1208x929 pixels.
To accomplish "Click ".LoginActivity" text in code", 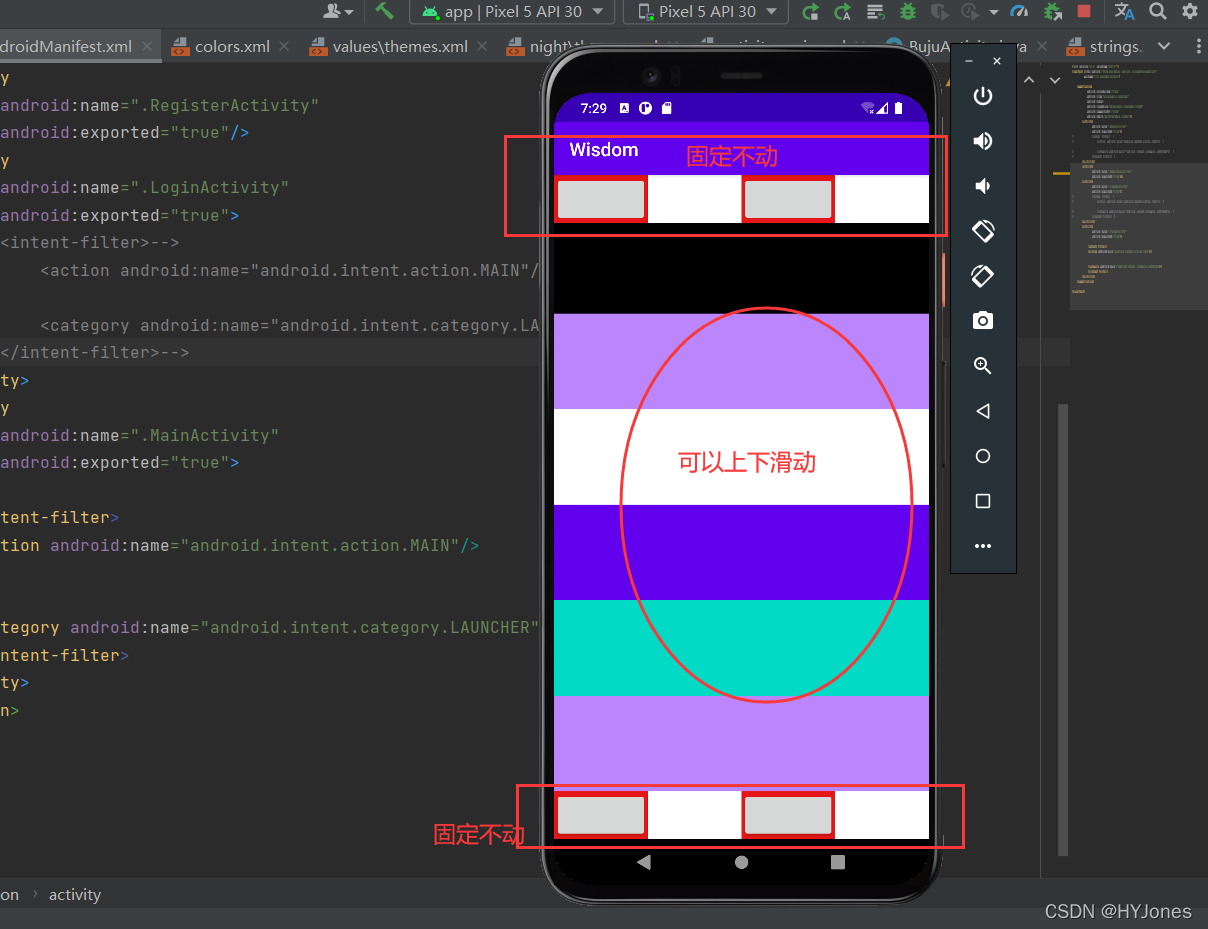I will point(210,187).
